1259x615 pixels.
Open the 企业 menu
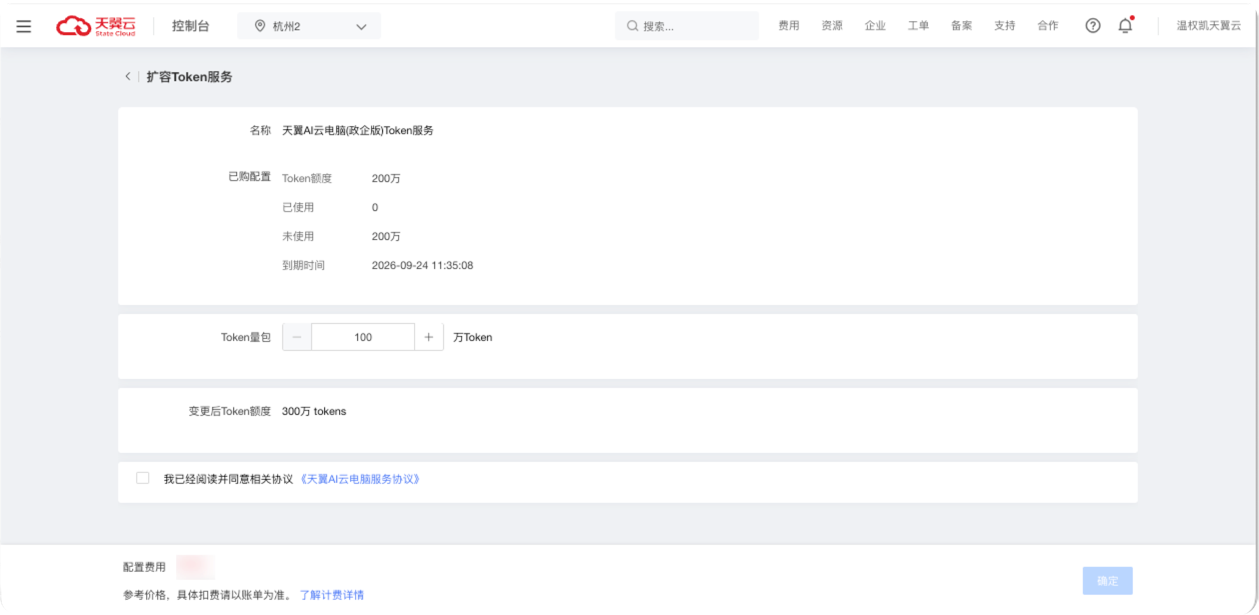875,26
